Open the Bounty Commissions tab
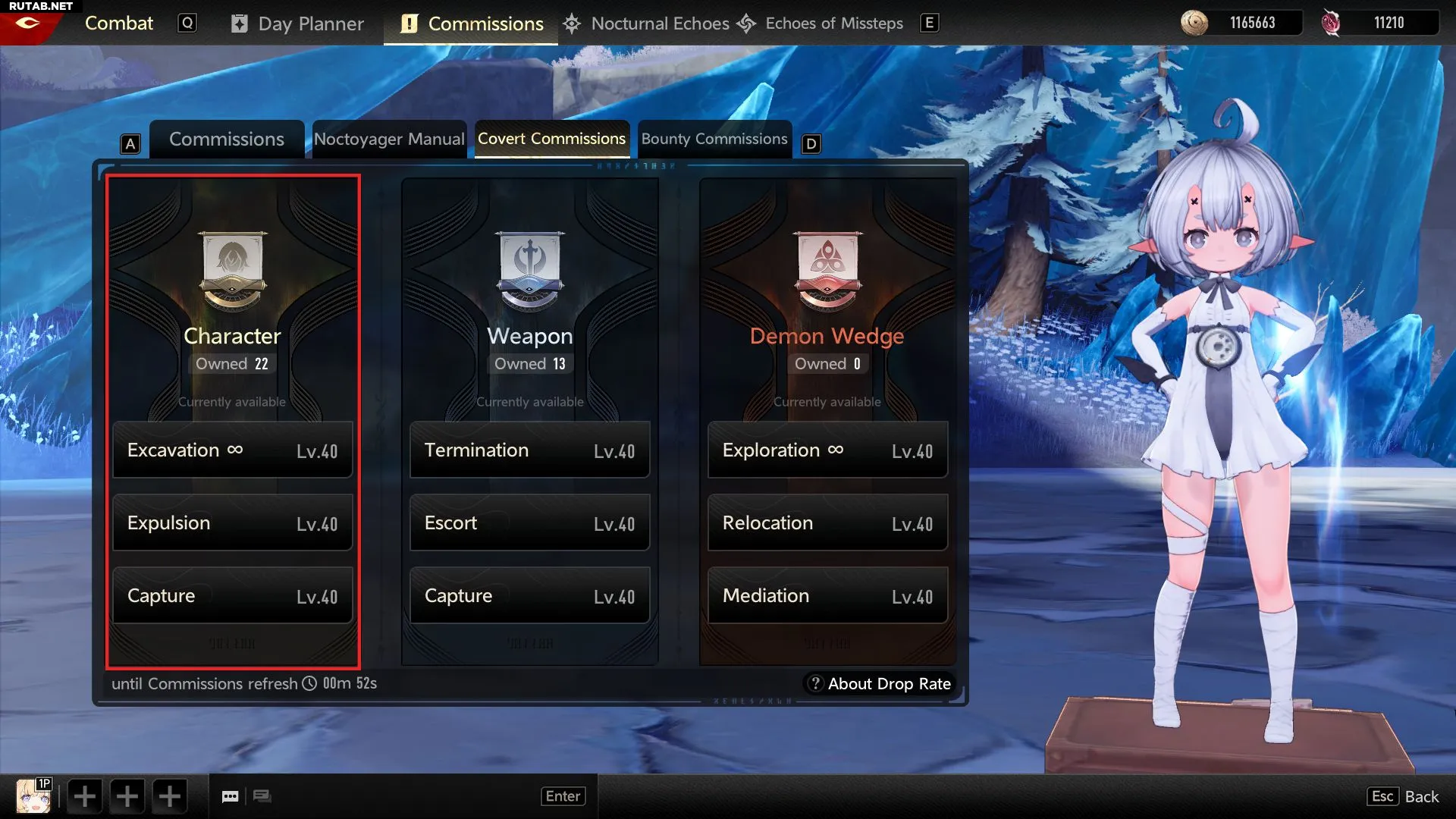The image size is (1456, 819). pyautogui.click(x=714, y=139)
